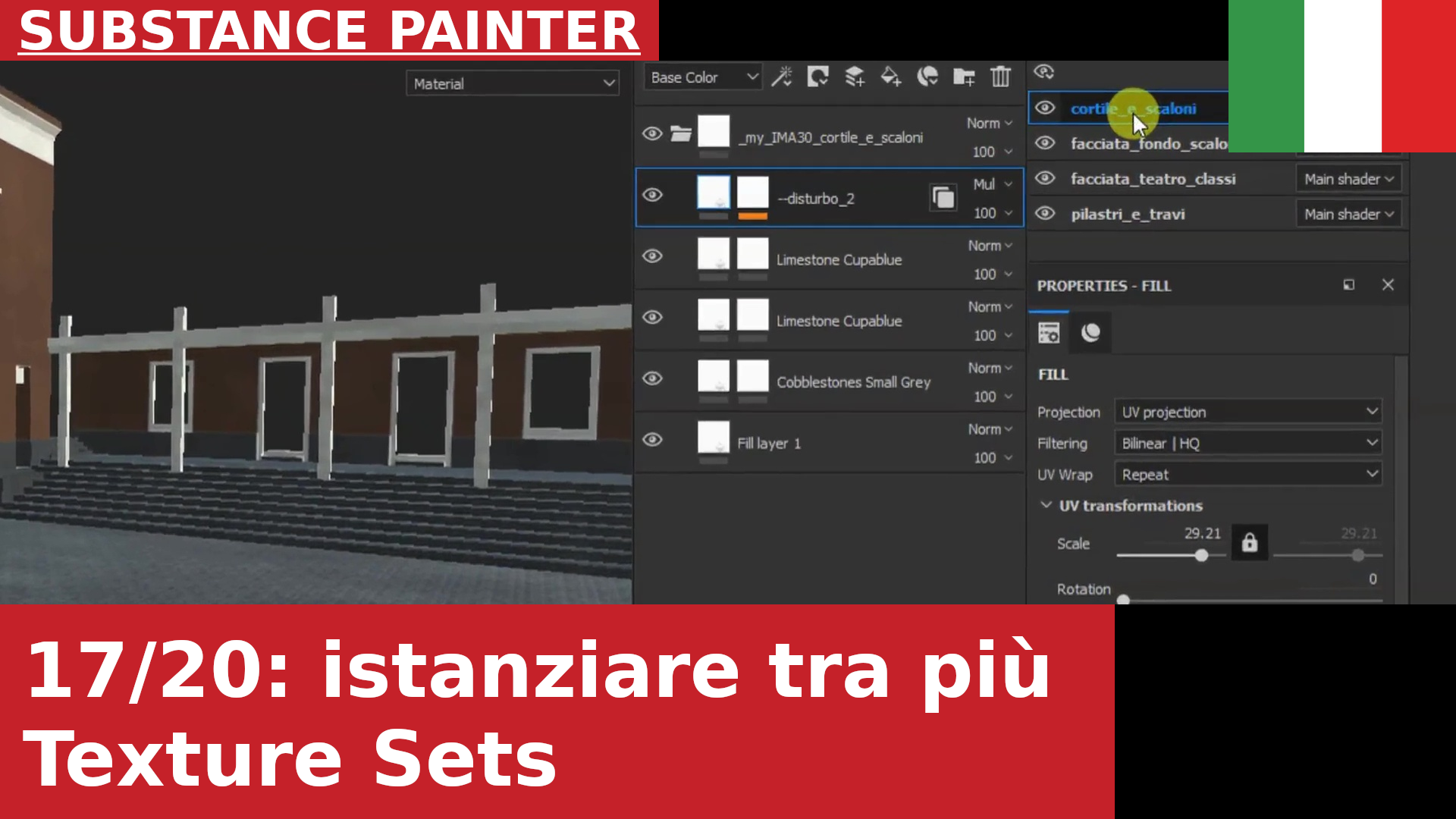Open blend mode dropdown of Cobblestones Small Grey

coord(990,368)
